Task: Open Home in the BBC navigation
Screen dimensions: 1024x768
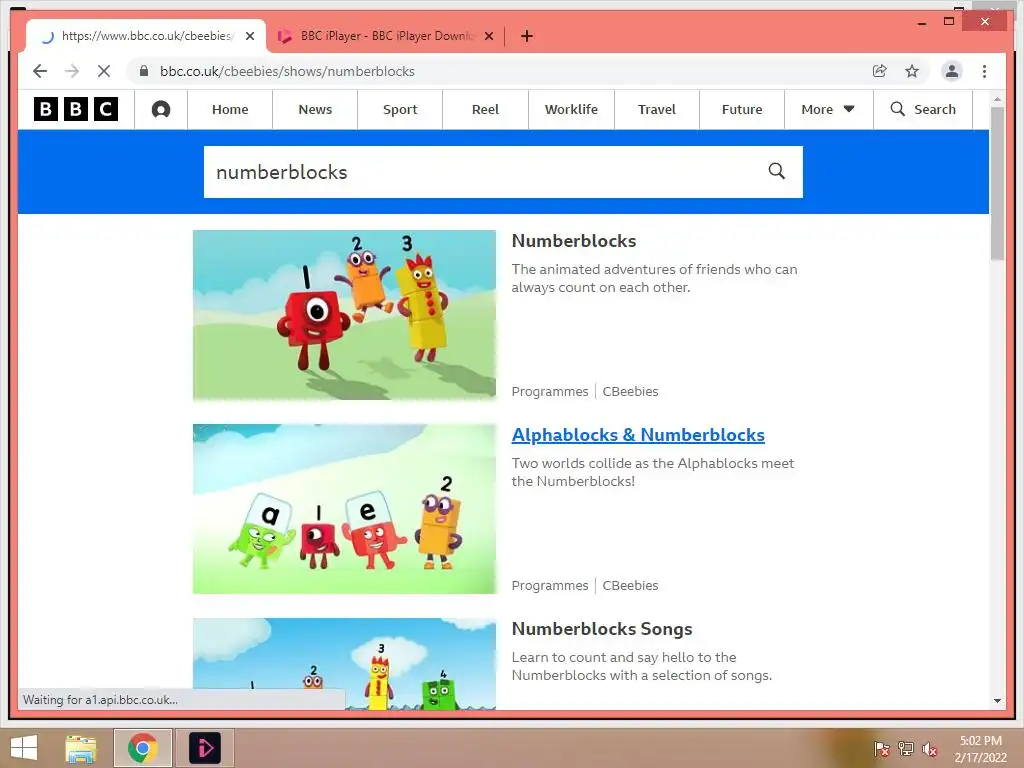Action: click(230, 109)
